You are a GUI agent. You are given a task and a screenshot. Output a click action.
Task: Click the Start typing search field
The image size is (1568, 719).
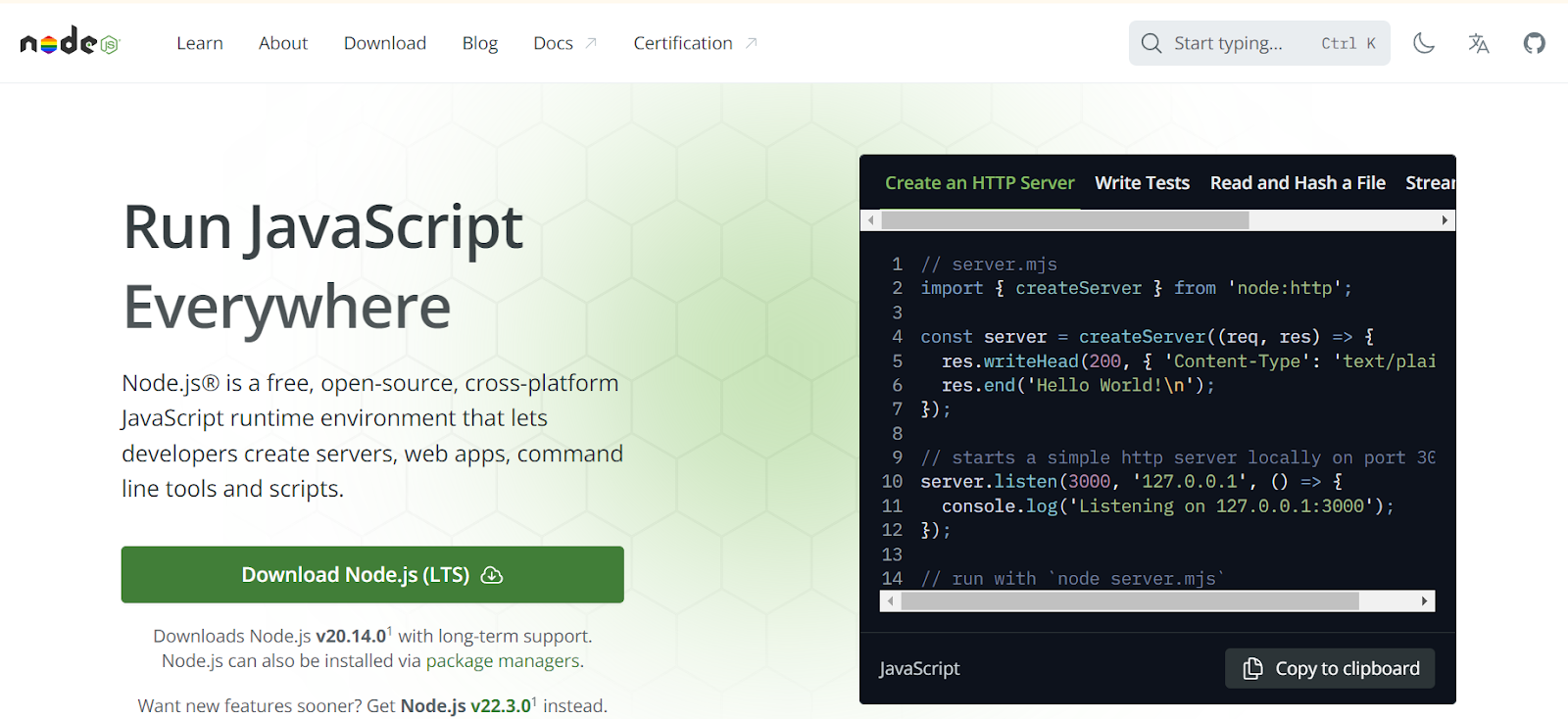tap(1259, 43)
